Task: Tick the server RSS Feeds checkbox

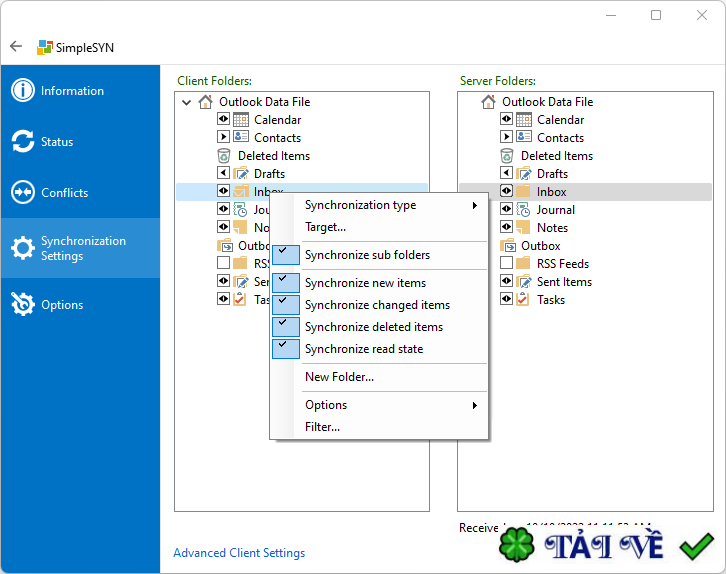Action: (506, 263)
